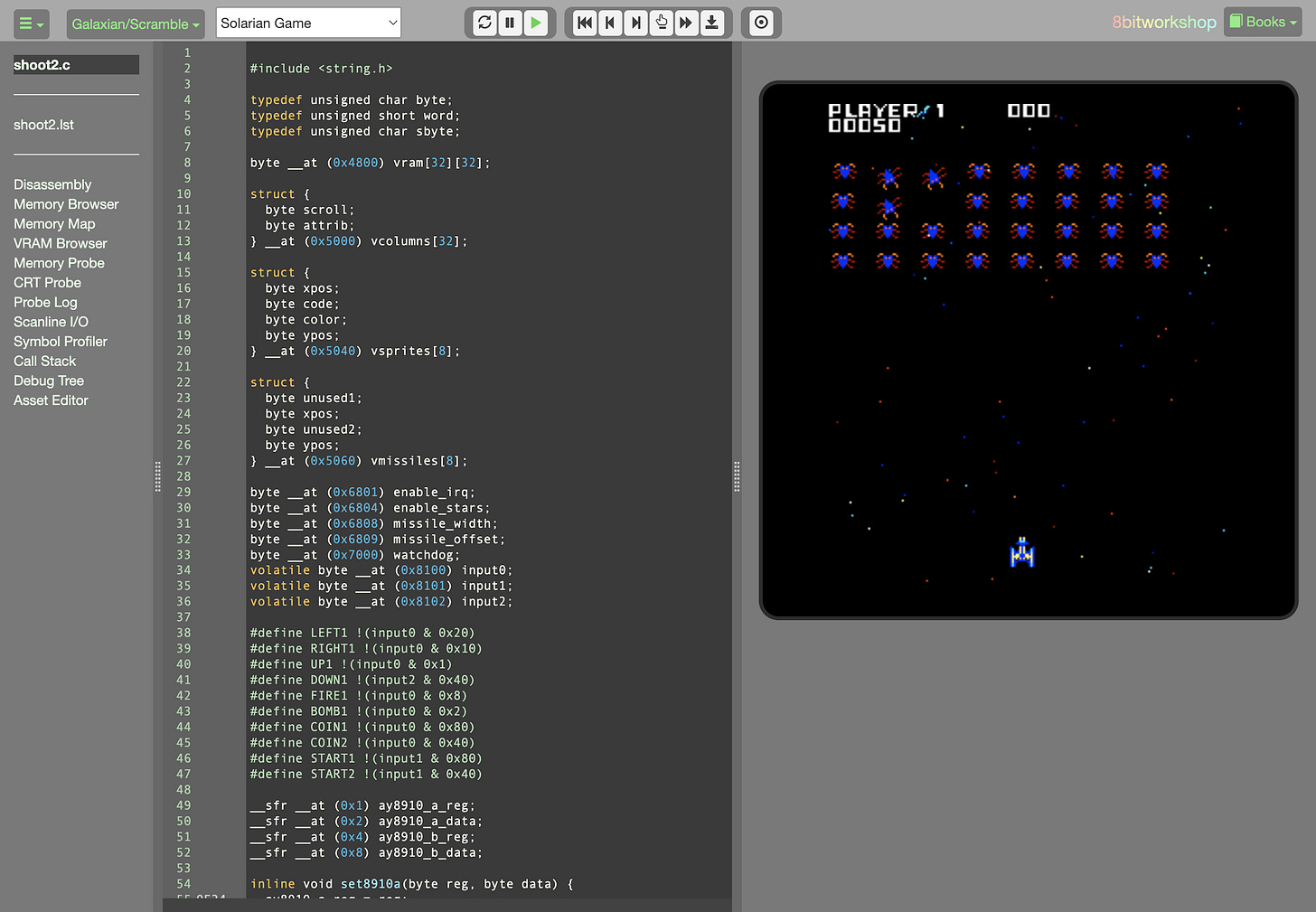Pause the emulator
This screenshot has height=912, width=1316.
[x=510, y=23]
